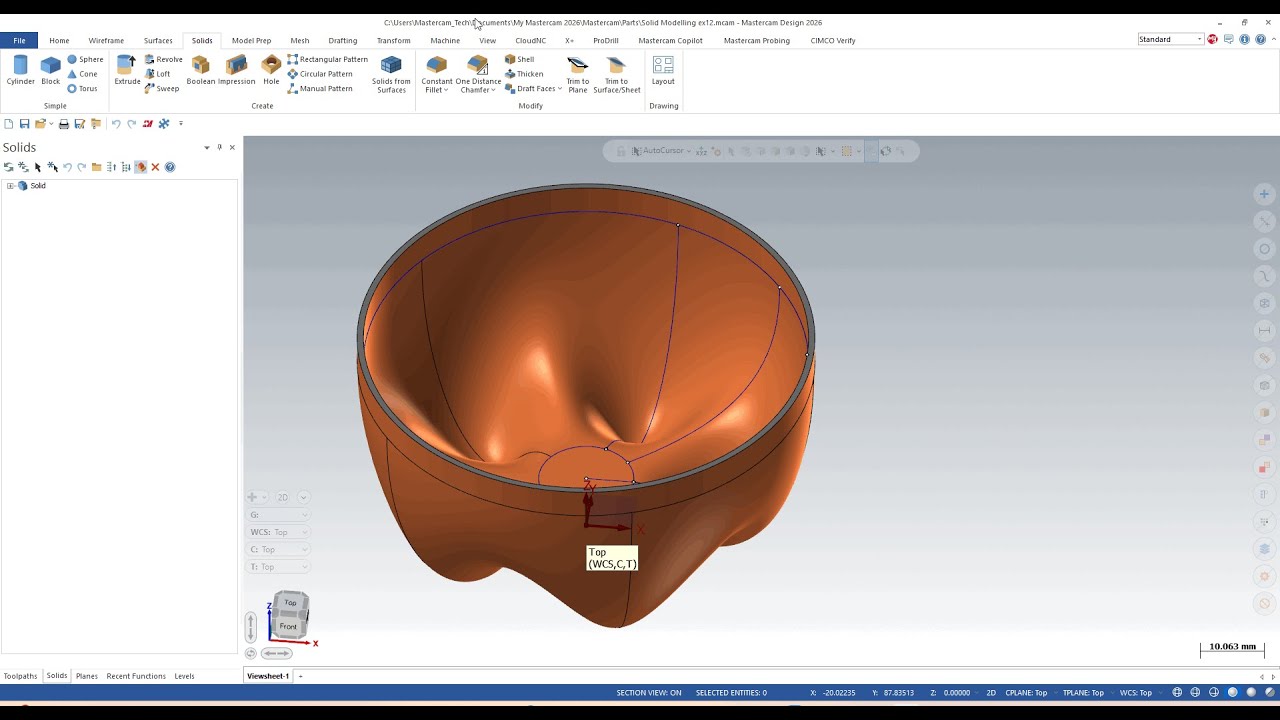
Task: Open Trim to Surface/Sheet tool
Action: [x=617, y=74]
